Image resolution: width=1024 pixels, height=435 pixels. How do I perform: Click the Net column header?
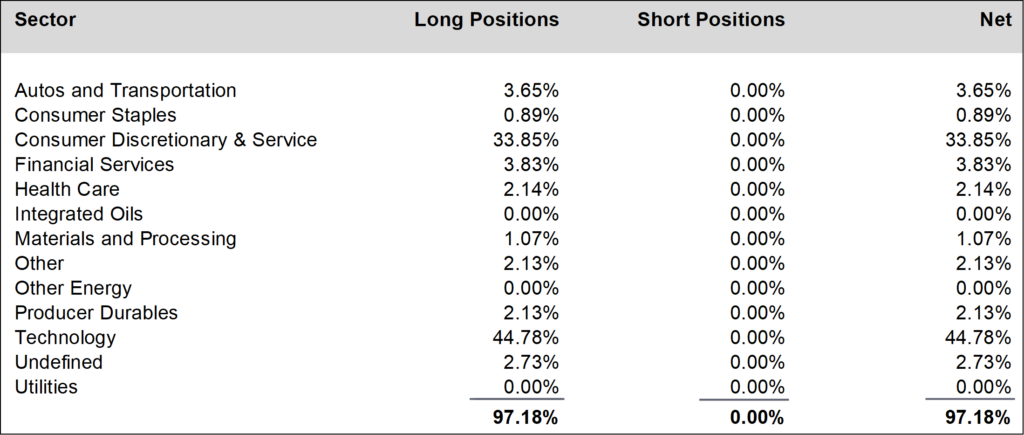[x=995, y=20]
